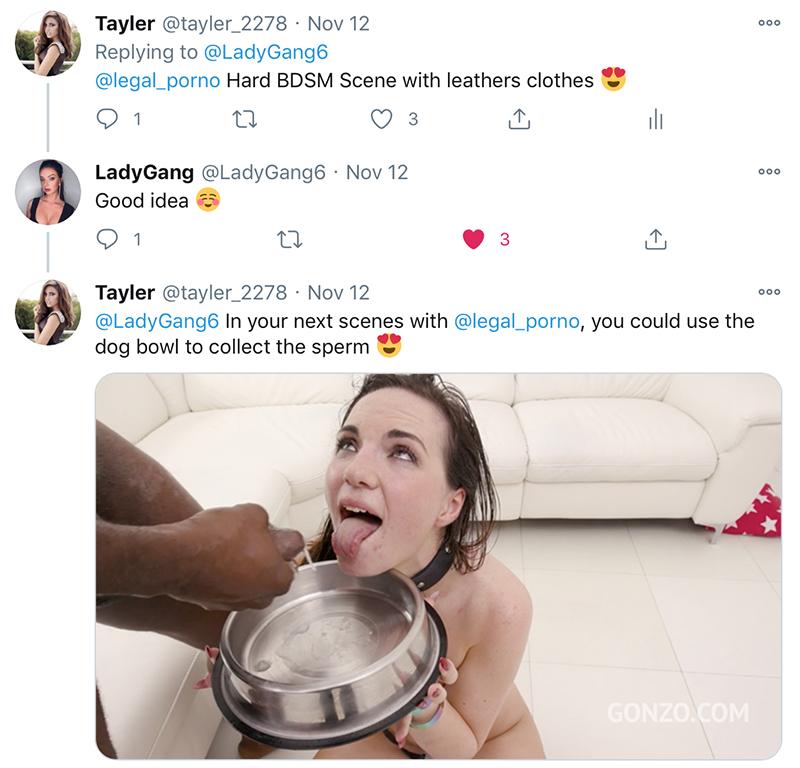Share LadyGang's "Good idea" tweet
The image size is (800, 768).
(655, 239)
